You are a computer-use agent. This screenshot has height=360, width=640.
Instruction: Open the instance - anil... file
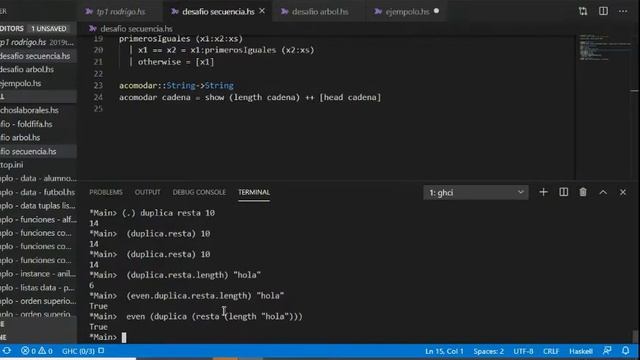pos(38,274)
